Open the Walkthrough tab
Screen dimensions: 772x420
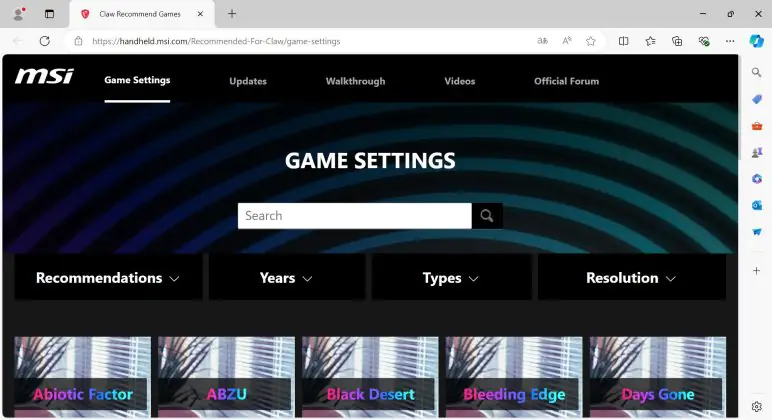pyautogui.click(x=355, y=81)
